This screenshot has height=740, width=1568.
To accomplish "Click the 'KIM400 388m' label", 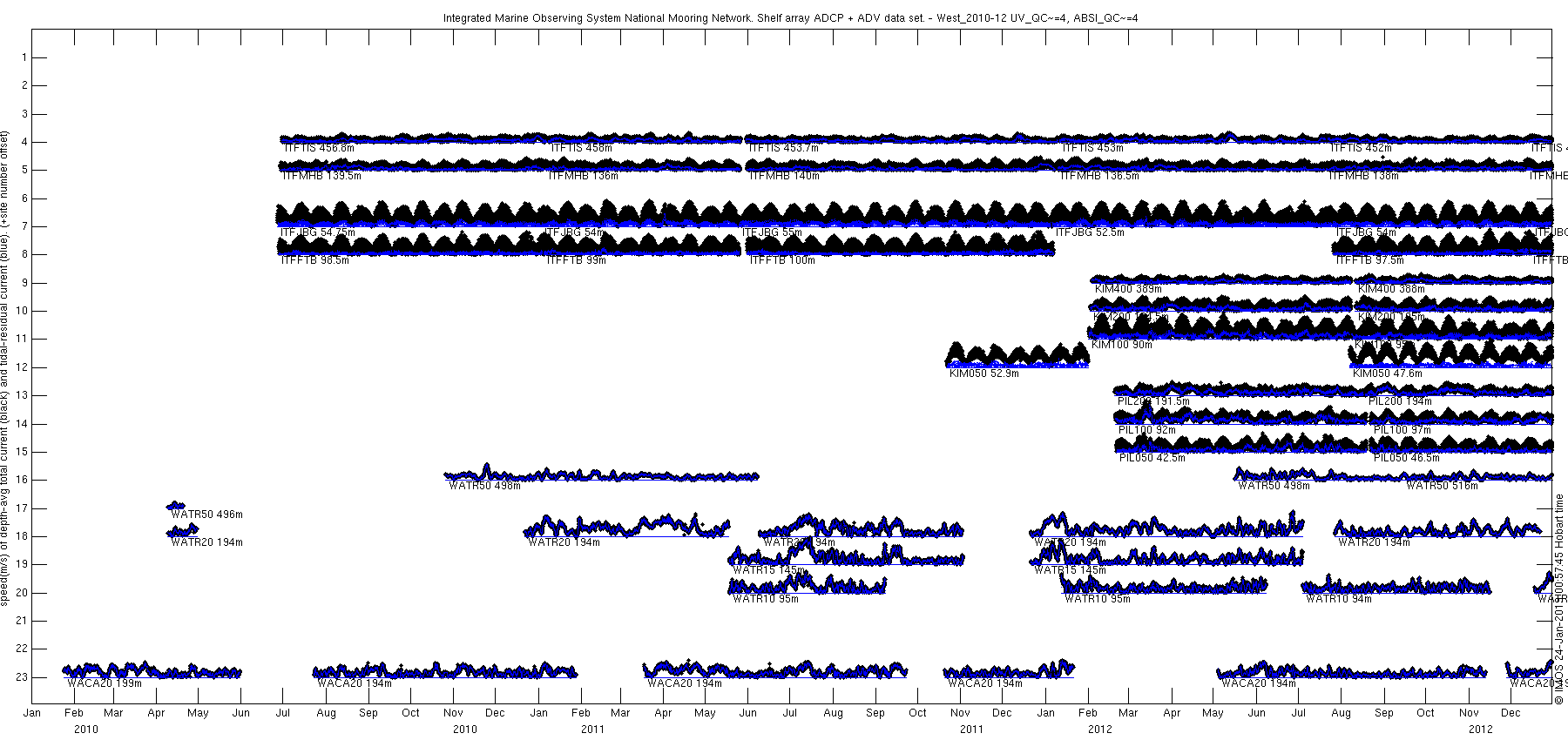I will click(x=1391, y=289).
